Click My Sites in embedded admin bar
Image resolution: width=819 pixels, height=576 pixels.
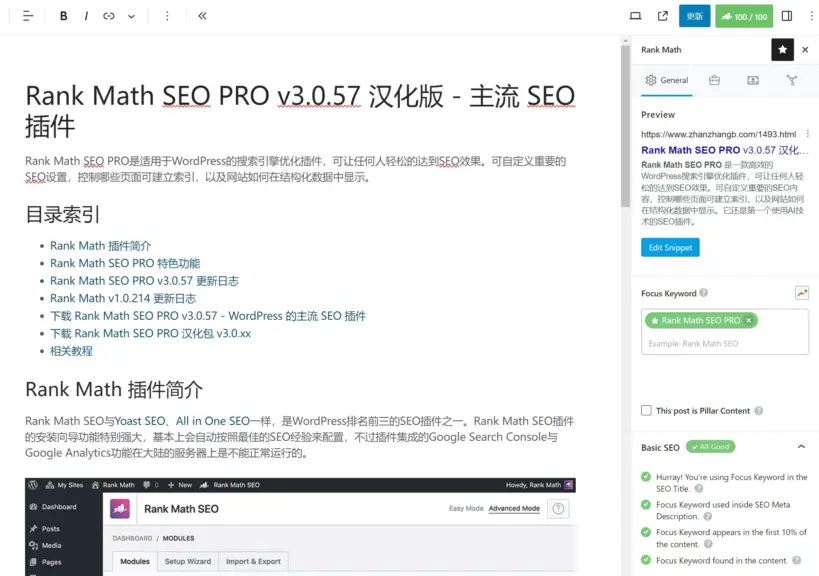pyautogui.click(x=64, y=485)
